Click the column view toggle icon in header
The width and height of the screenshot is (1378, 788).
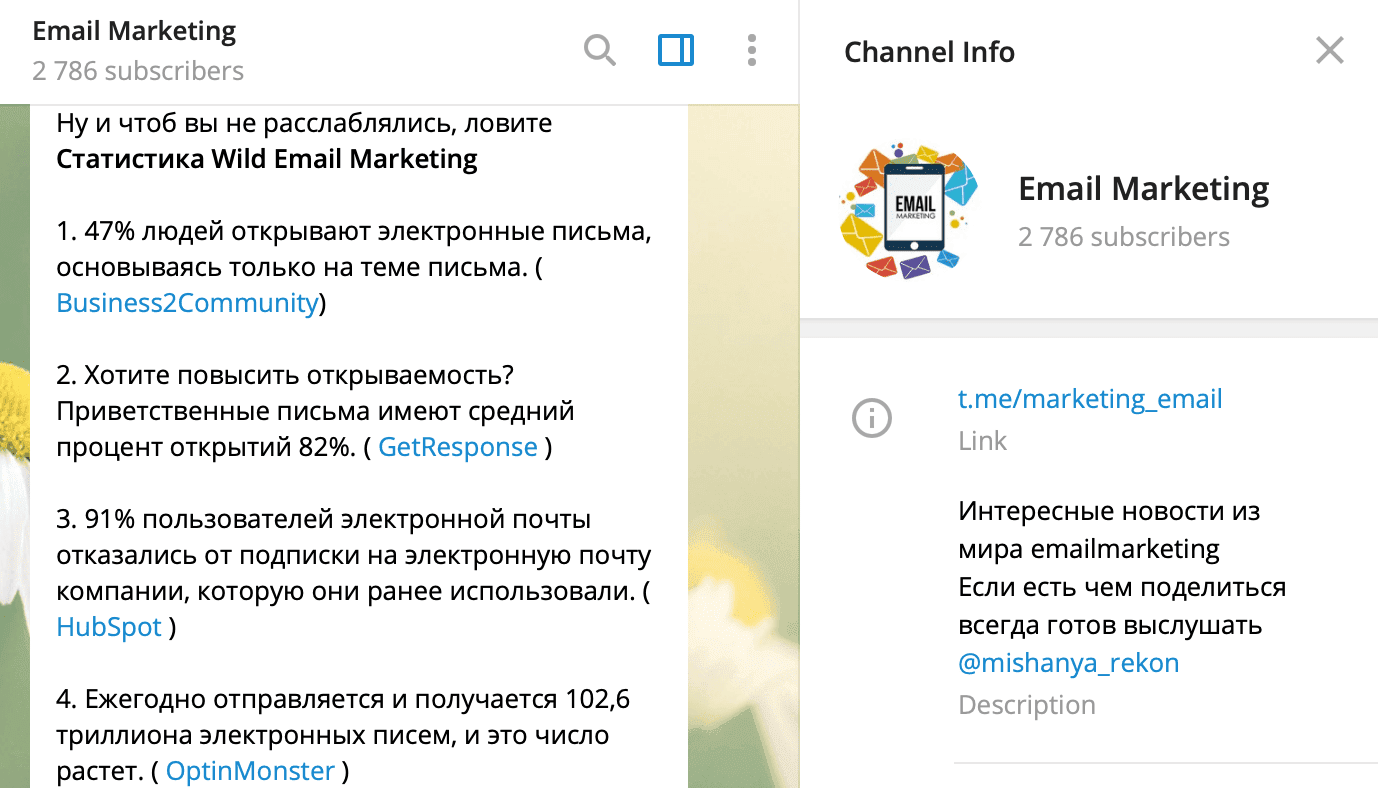coord(675,49)
